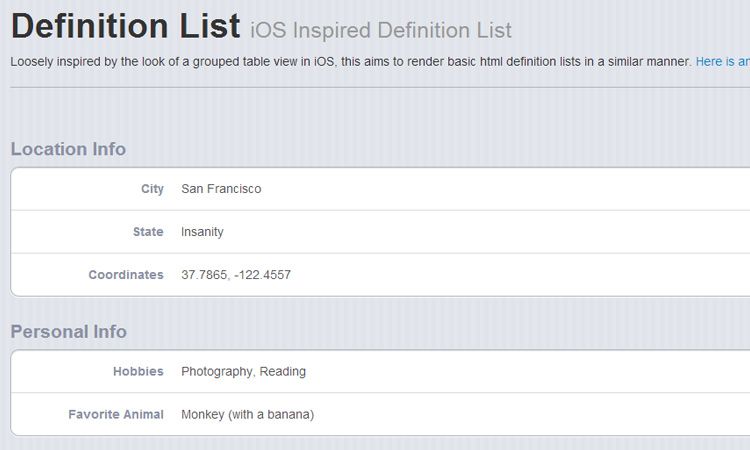The width and height of the screenshot is (750, 450).
Task: Click the word 'Photography' in Hobbies
Action: [217, 372]
